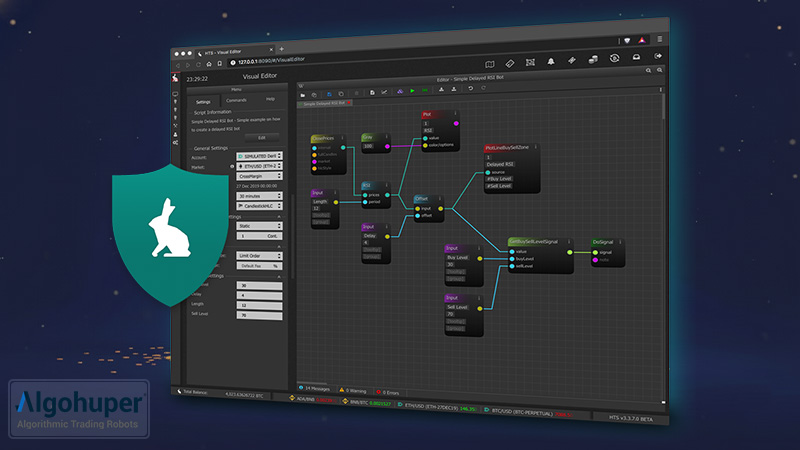Open the Limit Order type dropdown
800x450 pixels.
(258, 255)
